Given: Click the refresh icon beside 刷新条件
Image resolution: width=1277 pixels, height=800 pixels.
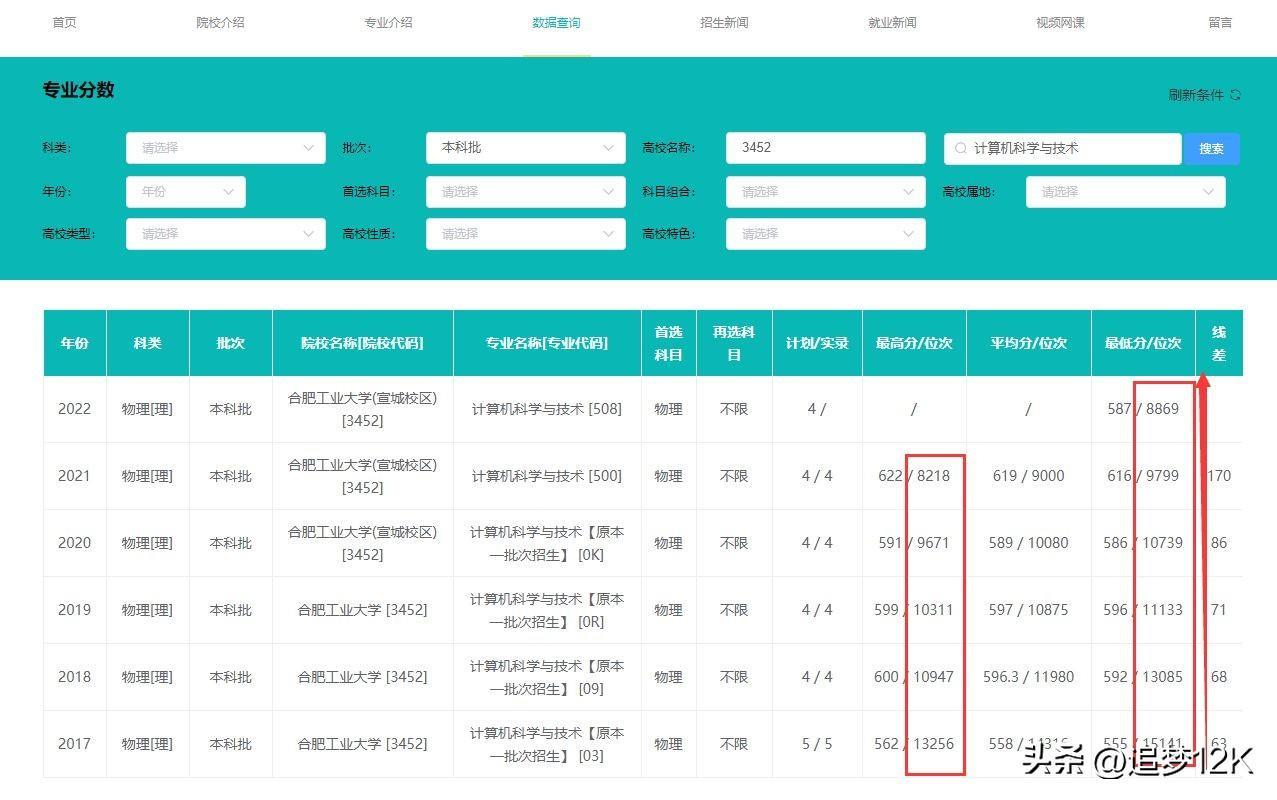Looking at the screenshot, I should coord(1235,95).
